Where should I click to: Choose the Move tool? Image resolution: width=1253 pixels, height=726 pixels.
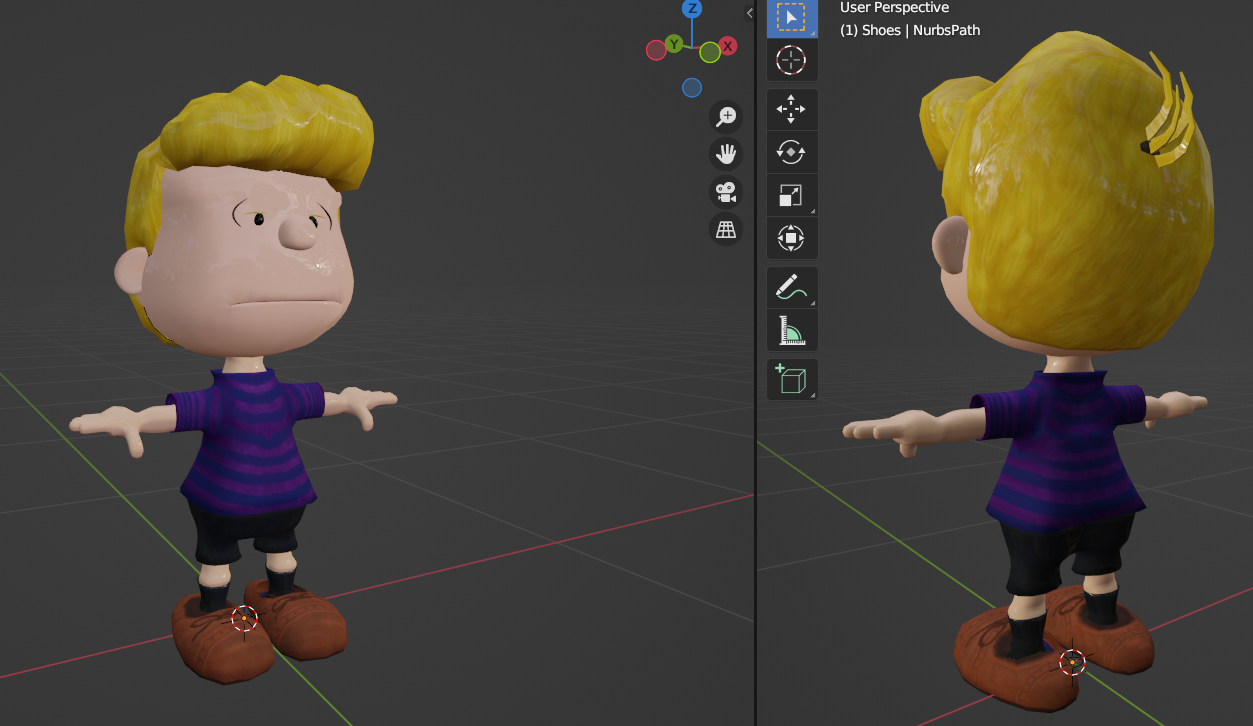click(x=792, y=109)
